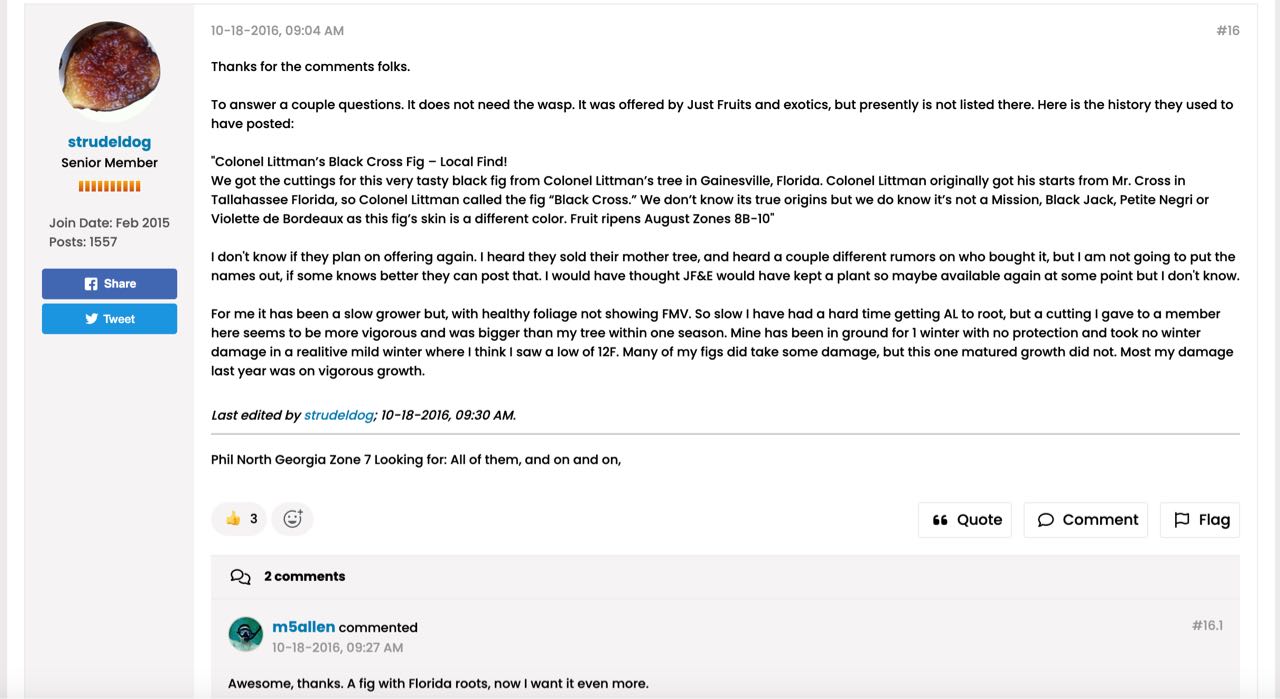
Task: Click the thumbs up reaction on the post
Action: pyautogui.click(x=239, y=519)
